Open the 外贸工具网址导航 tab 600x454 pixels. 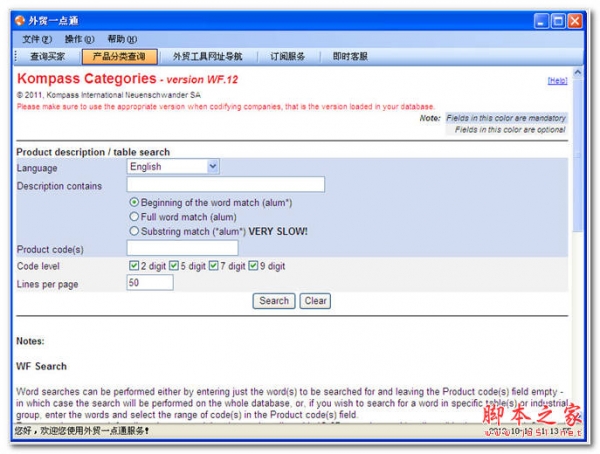207,57
